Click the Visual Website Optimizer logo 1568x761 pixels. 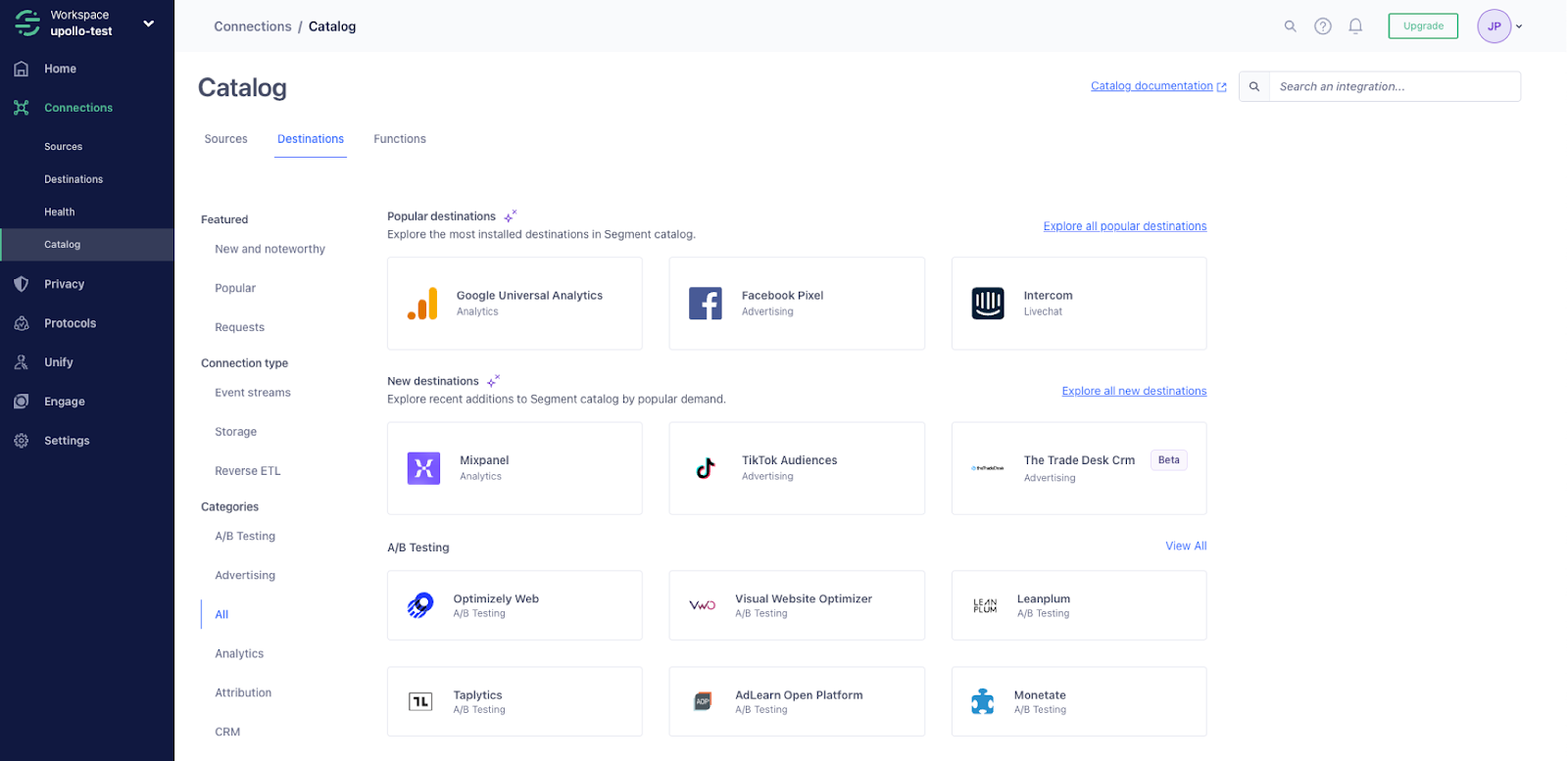703,605
